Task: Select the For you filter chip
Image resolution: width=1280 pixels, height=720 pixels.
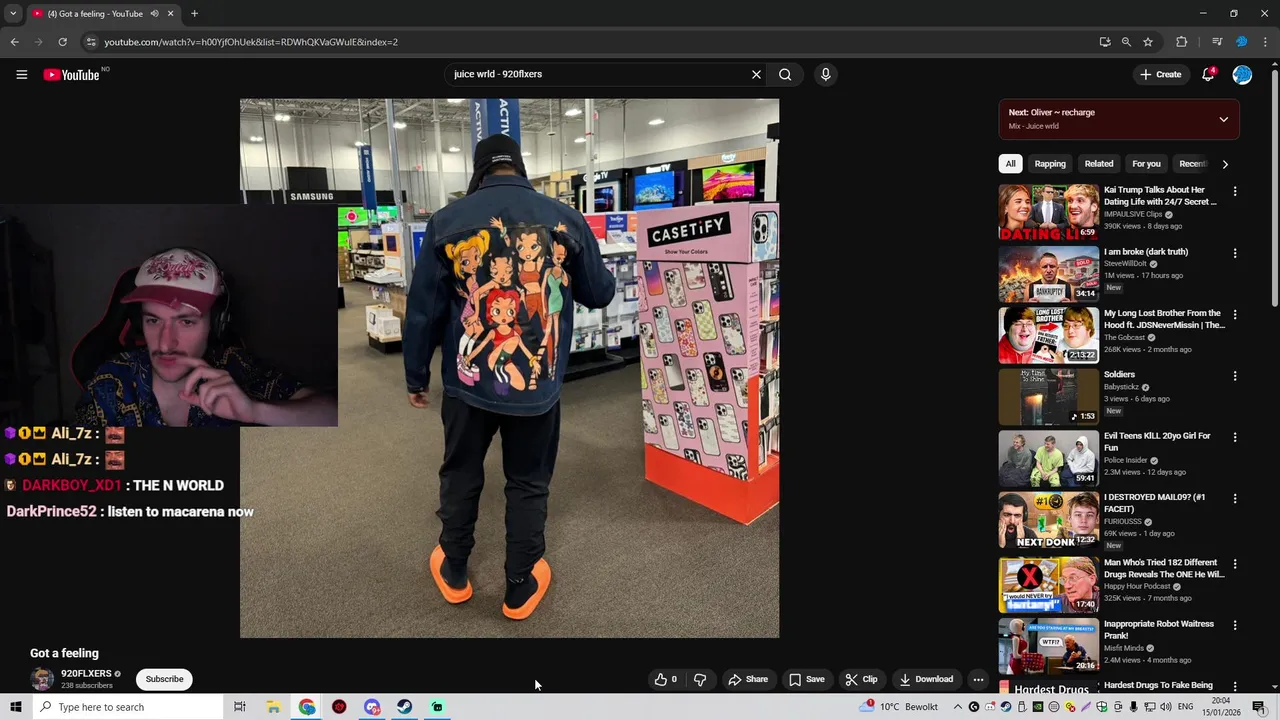Action: (x=1146, y=164)
